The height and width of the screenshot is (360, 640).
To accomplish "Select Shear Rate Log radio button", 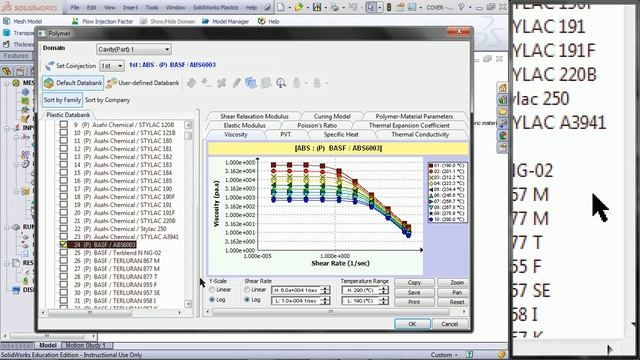I will pos(247,300).
